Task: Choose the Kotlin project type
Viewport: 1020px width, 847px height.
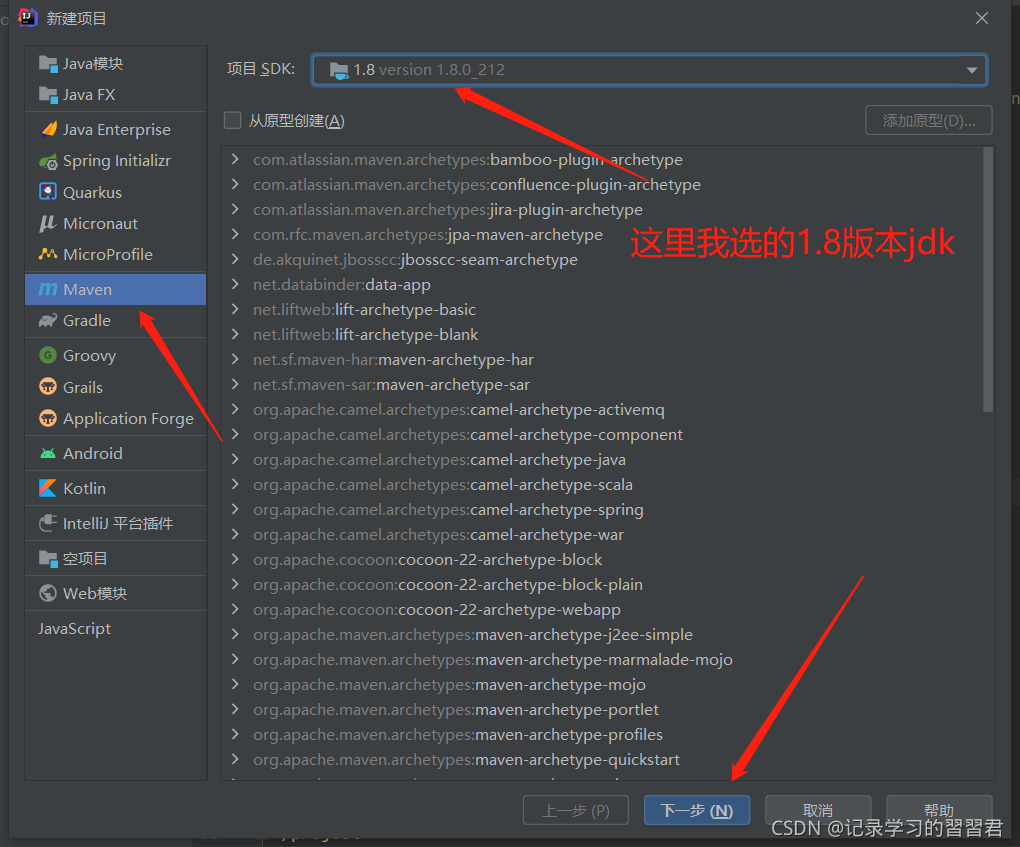Action: coord(116,489)
